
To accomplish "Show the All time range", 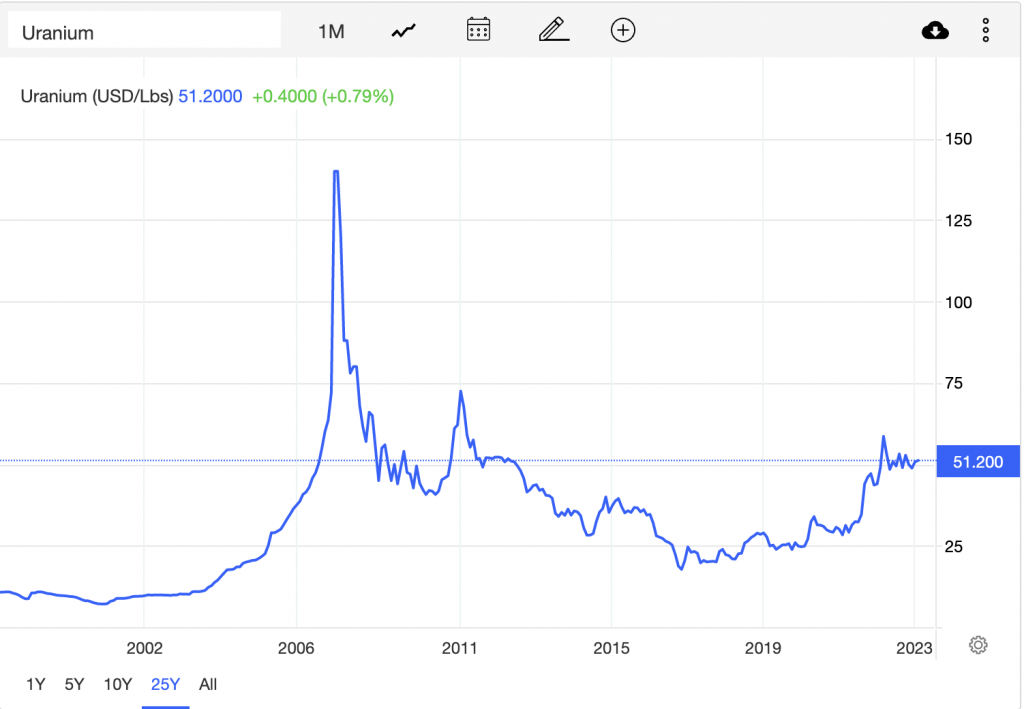I will click(208, 684).
